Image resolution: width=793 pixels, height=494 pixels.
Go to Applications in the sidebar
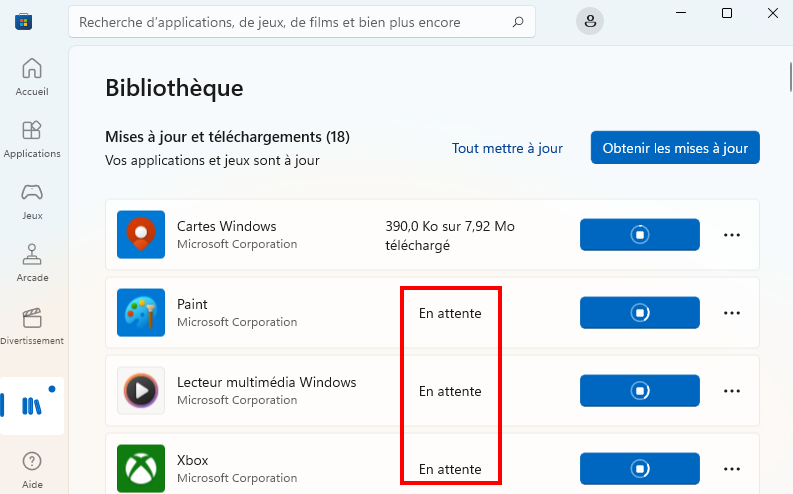(x=32, y=139)
